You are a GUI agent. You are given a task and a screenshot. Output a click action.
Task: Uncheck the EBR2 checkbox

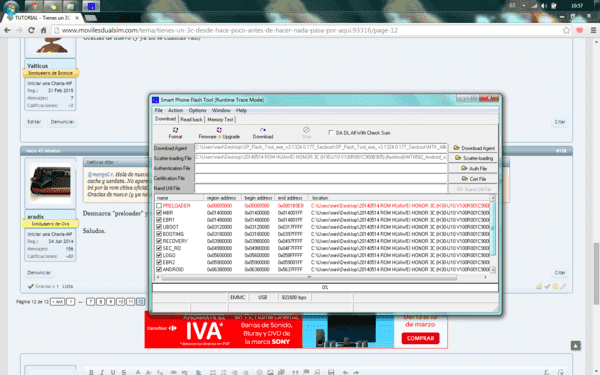click(x=159, y=262)
